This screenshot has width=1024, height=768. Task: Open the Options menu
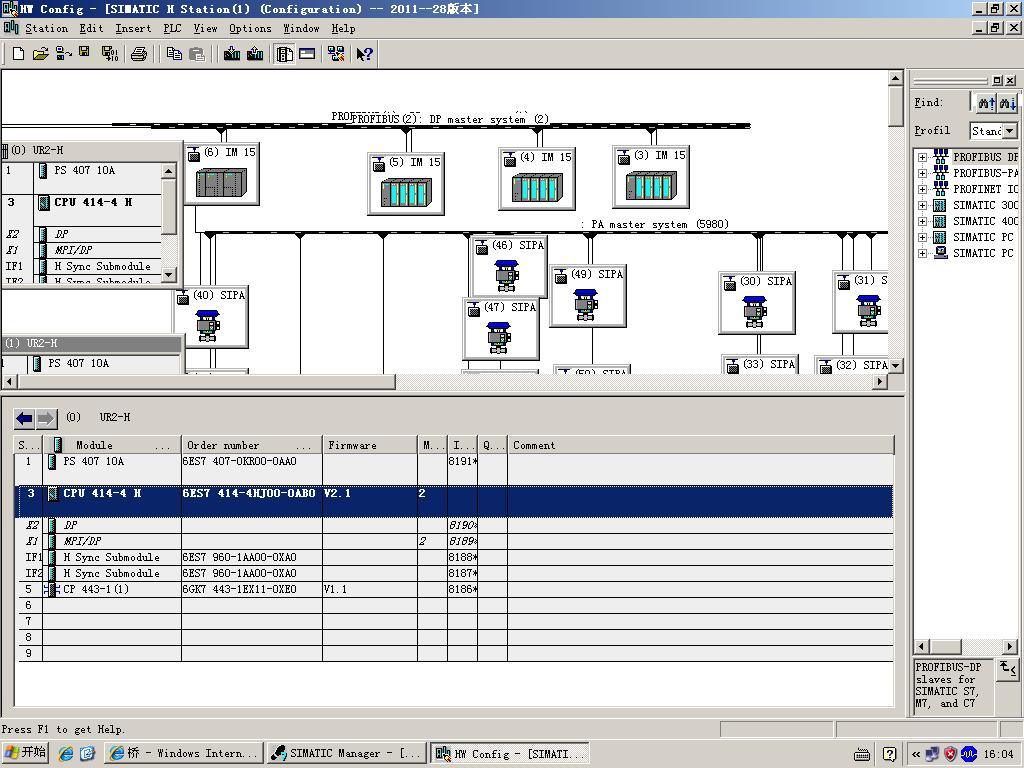(x=250, y=28)
